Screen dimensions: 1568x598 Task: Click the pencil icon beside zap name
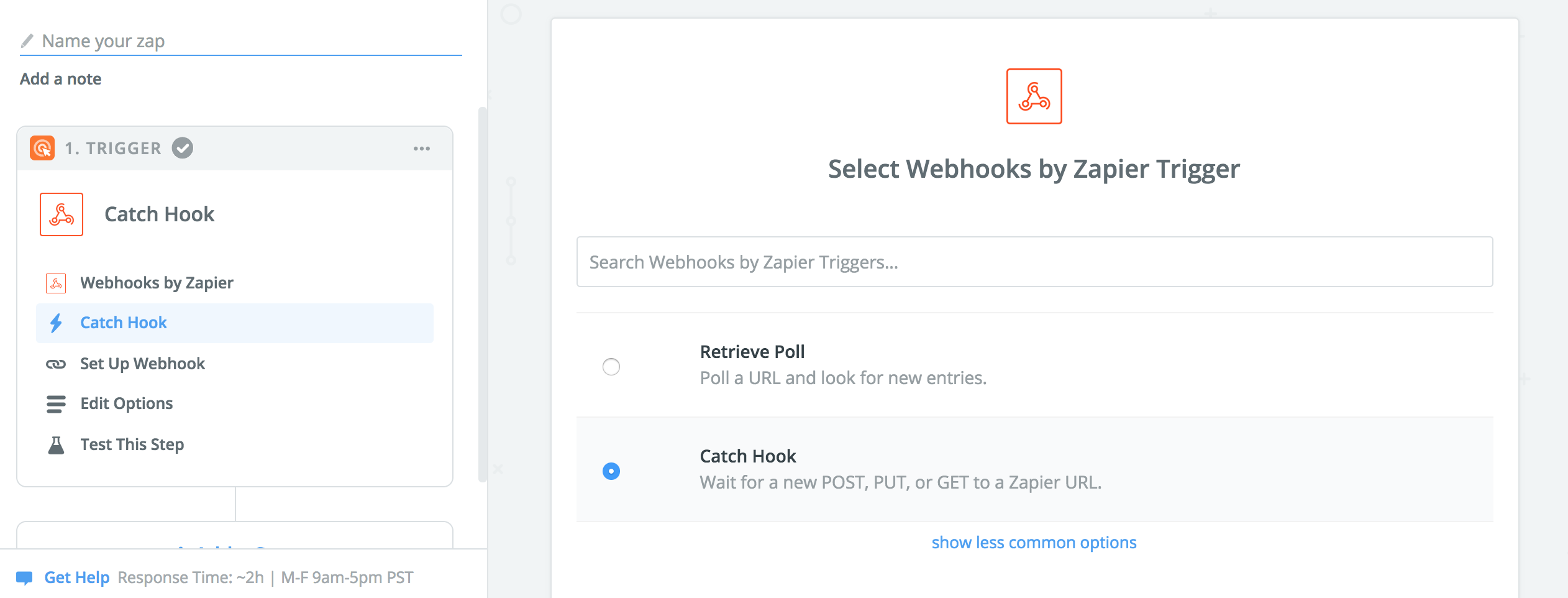click(27, 41)
